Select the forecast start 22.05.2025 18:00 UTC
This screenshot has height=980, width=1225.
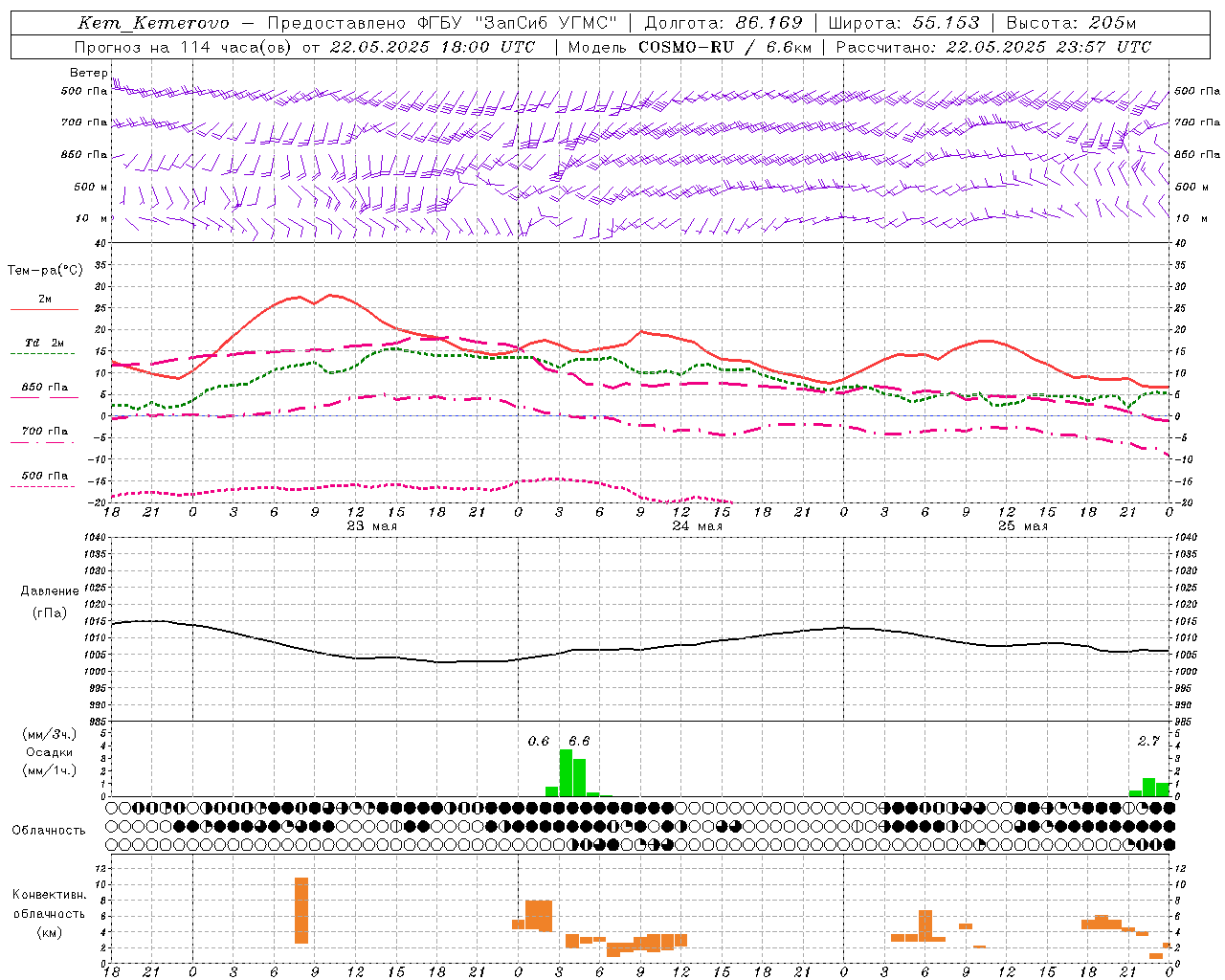pos(433,47)
